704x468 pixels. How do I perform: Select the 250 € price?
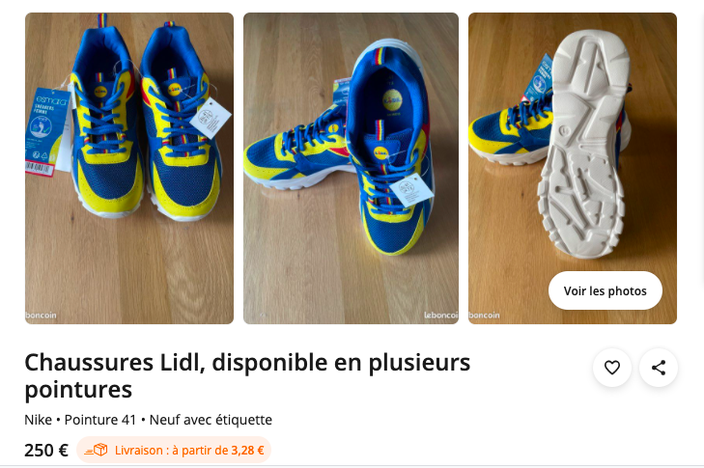click(46, 450)
